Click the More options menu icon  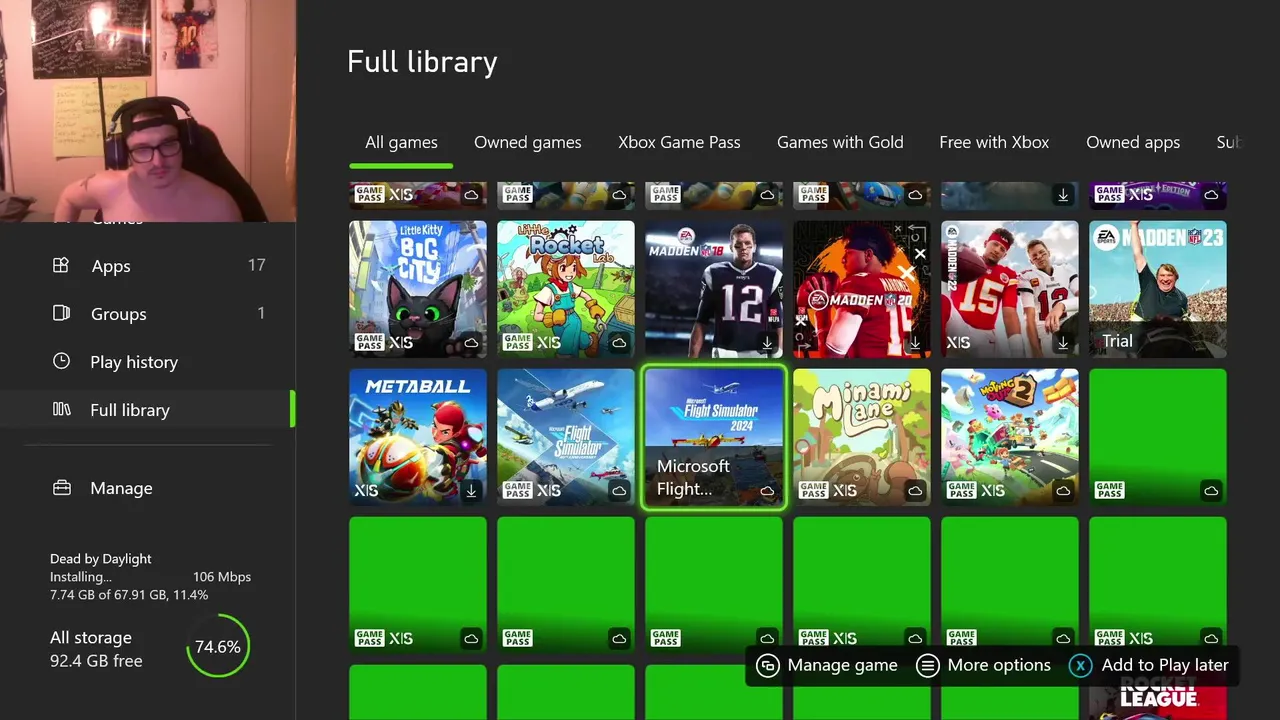click(928, 665)
